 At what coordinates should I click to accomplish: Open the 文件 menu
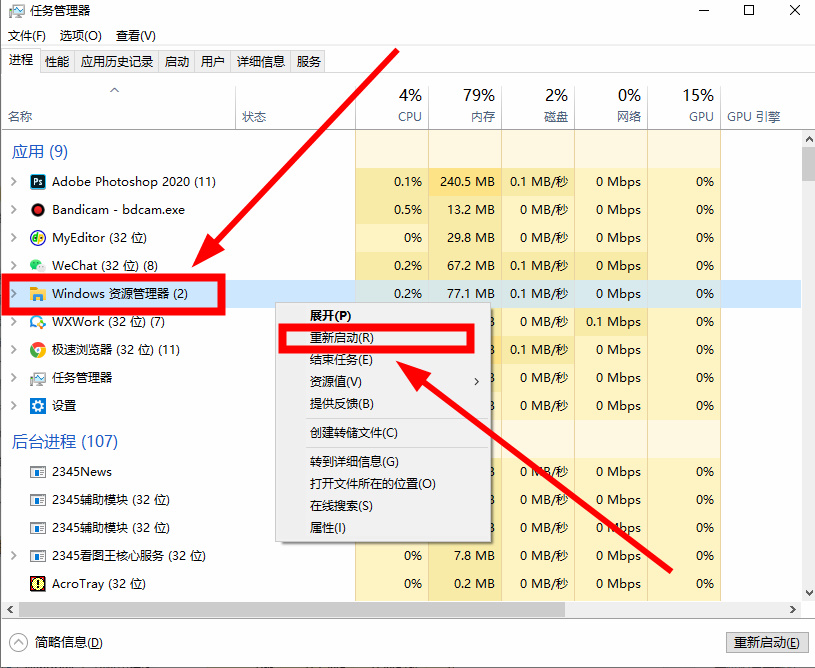pos(26,35)
